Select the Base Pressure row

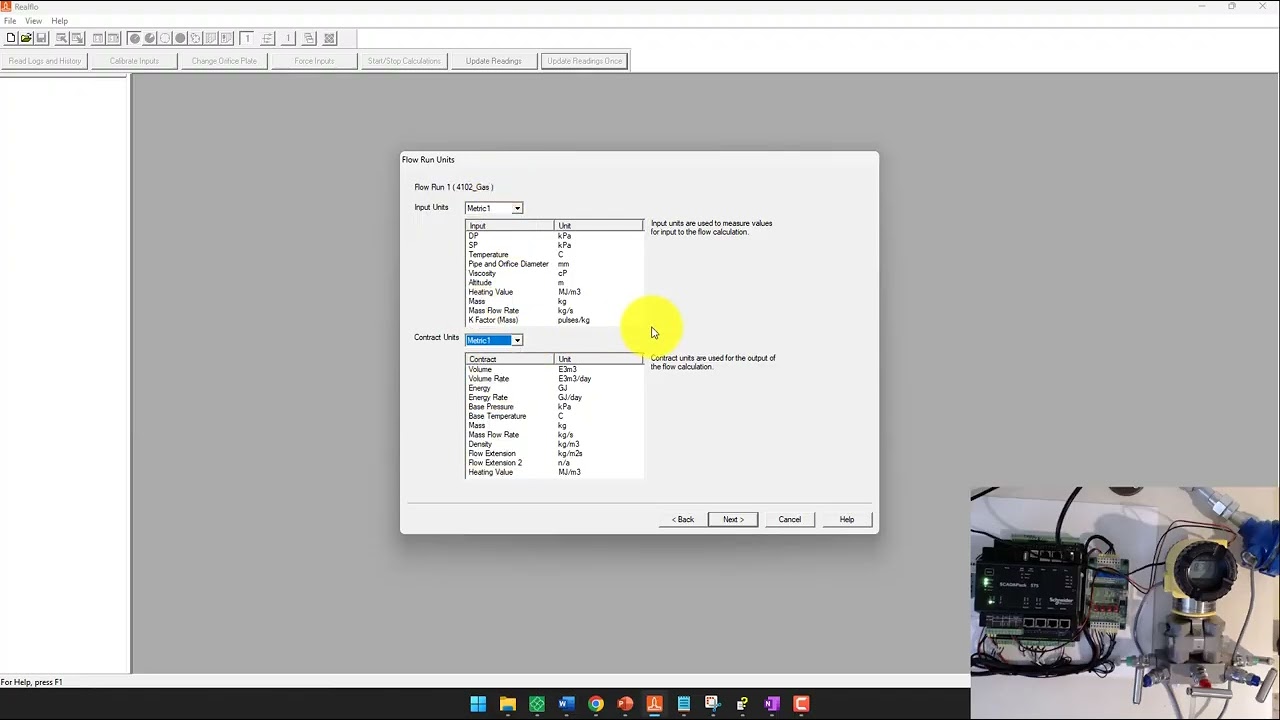tap(554, 407)
